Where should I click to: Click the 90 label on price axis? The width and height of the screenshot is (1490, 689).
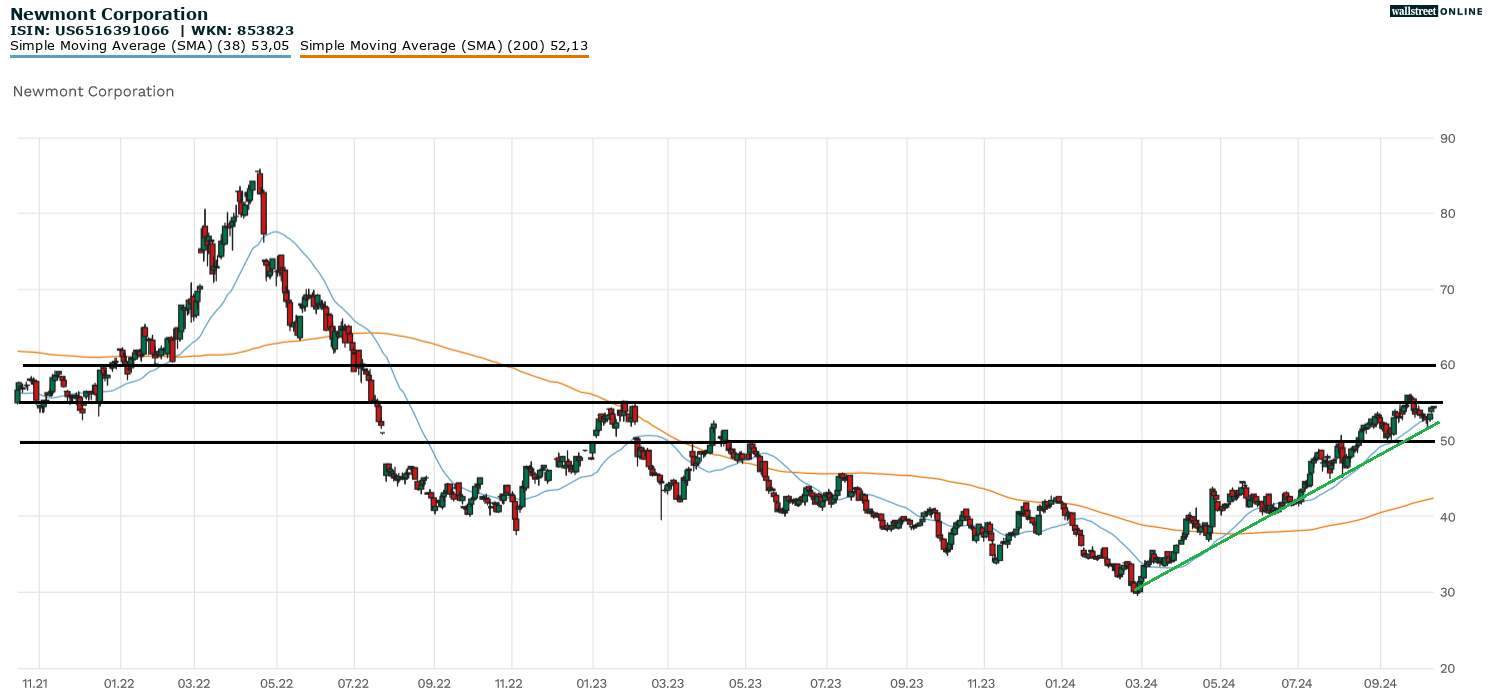click(x=1446, y=138)
